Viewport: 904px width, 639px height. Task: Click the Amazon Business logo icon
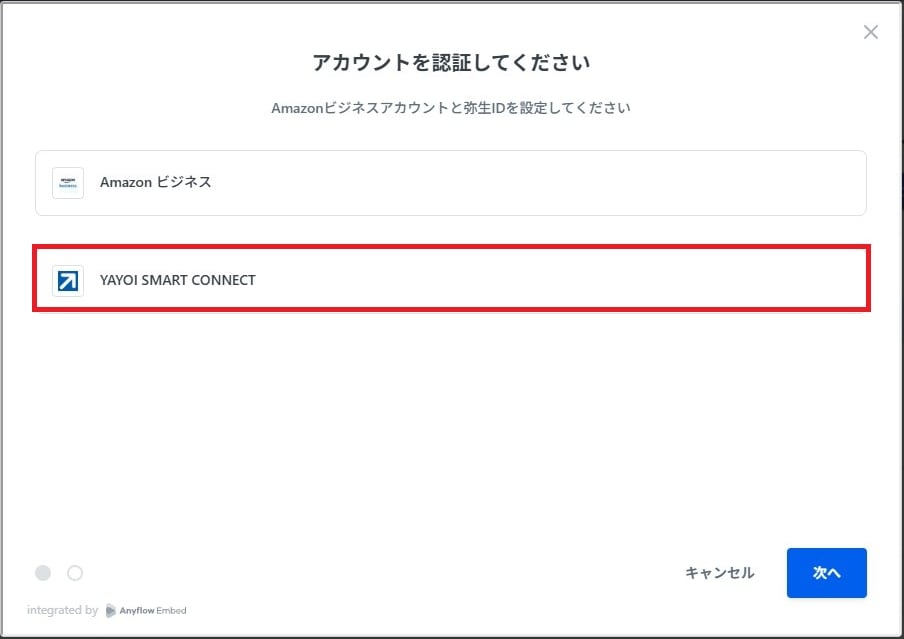[68, 183]
